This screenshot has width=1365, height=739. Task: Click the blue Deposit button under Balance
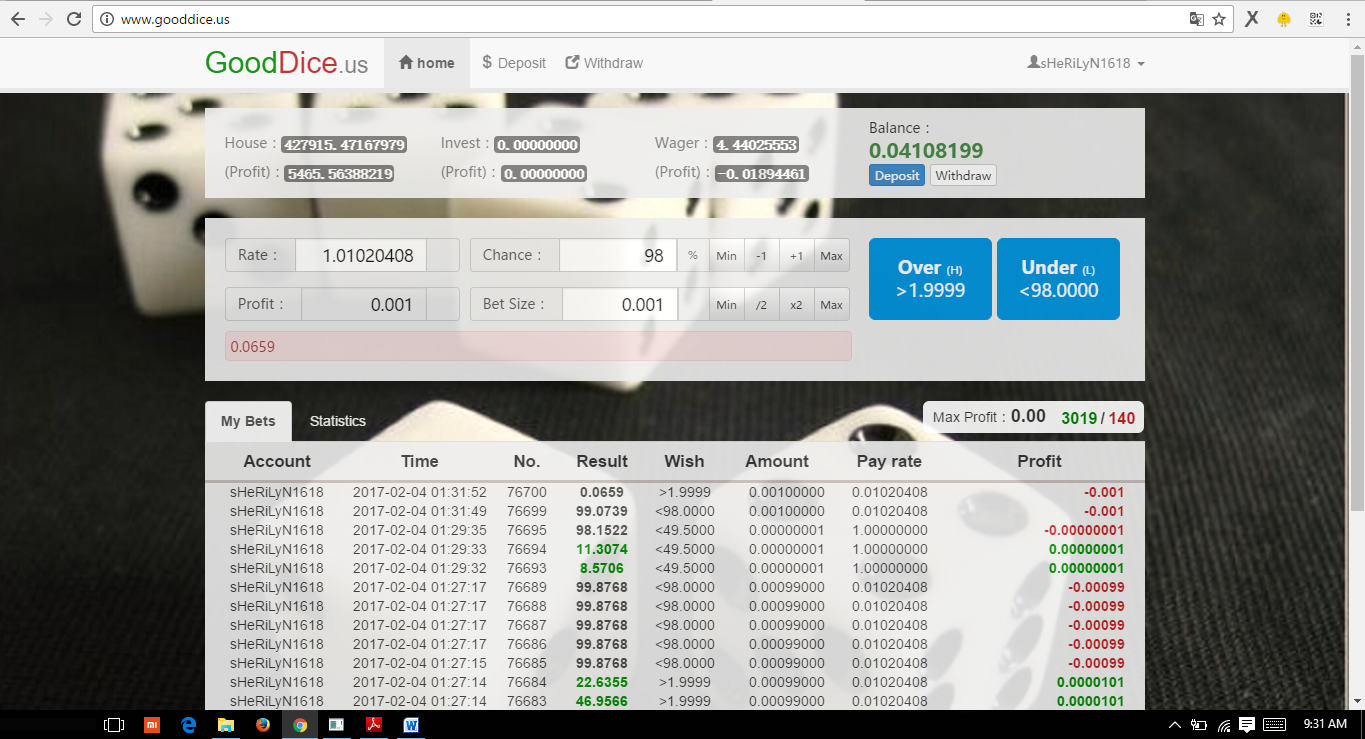click(x=897, y=175)
